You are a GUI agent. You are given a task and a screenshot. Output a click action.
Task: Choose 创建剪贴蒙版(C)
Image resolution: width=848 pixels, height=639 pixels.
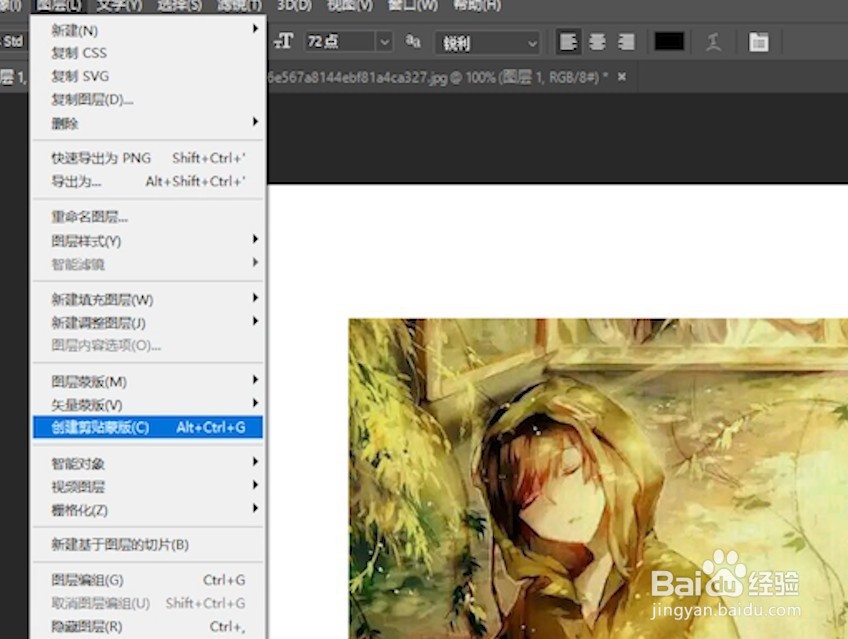[x=148, y=427]
